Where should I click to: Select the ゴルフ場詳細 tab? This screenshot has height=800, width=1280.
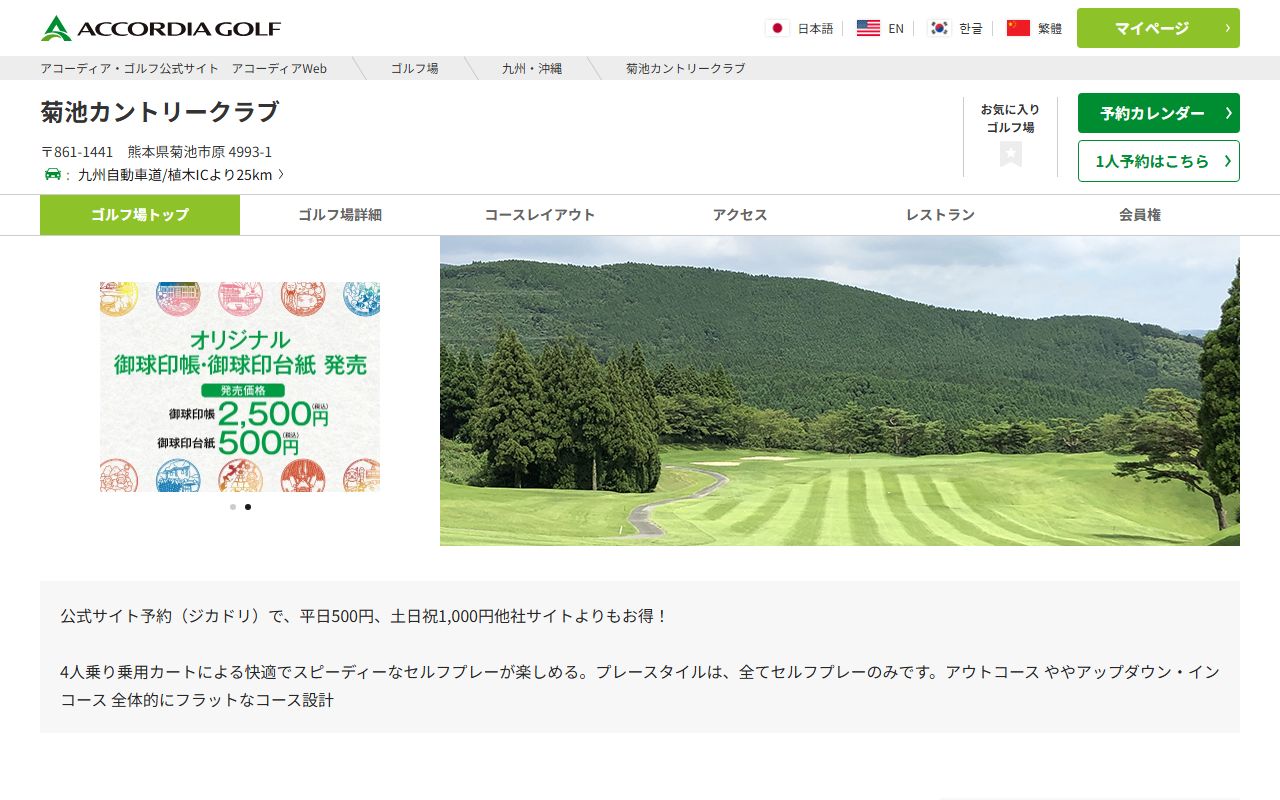(x=340, y=215)
